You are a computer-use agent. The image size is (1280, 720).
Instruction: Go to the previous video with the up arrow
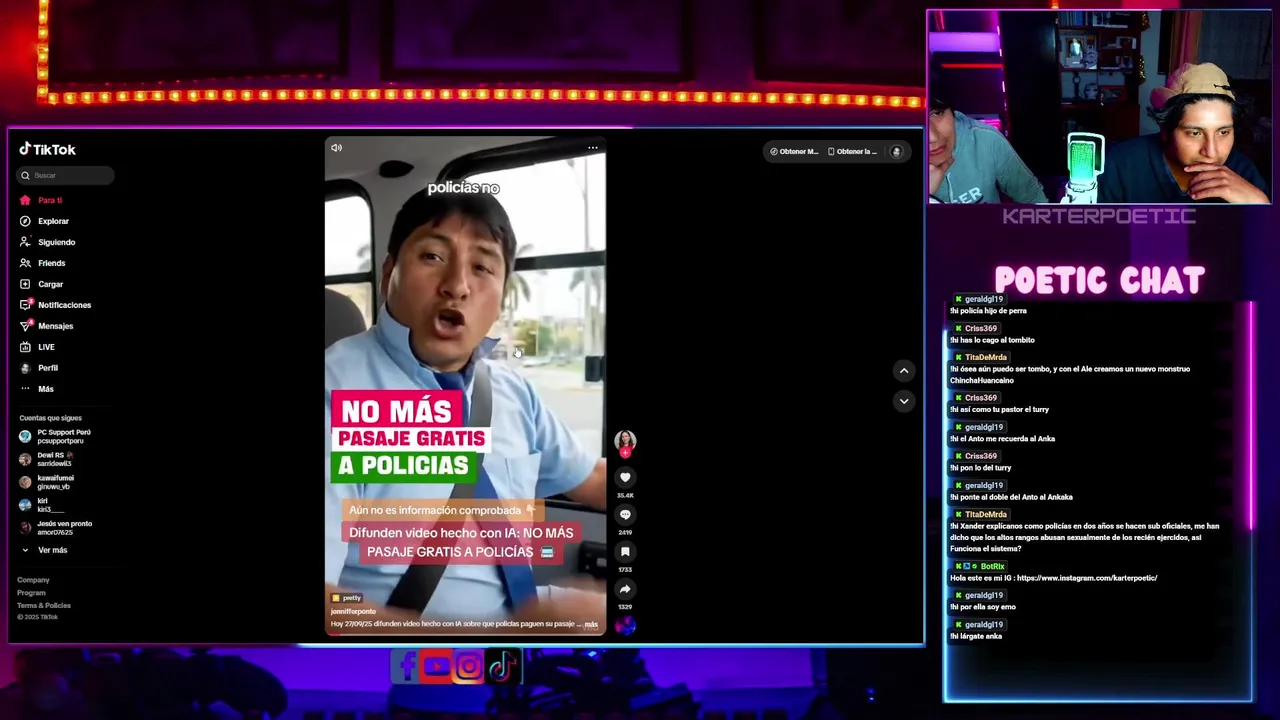pos(904,371)
